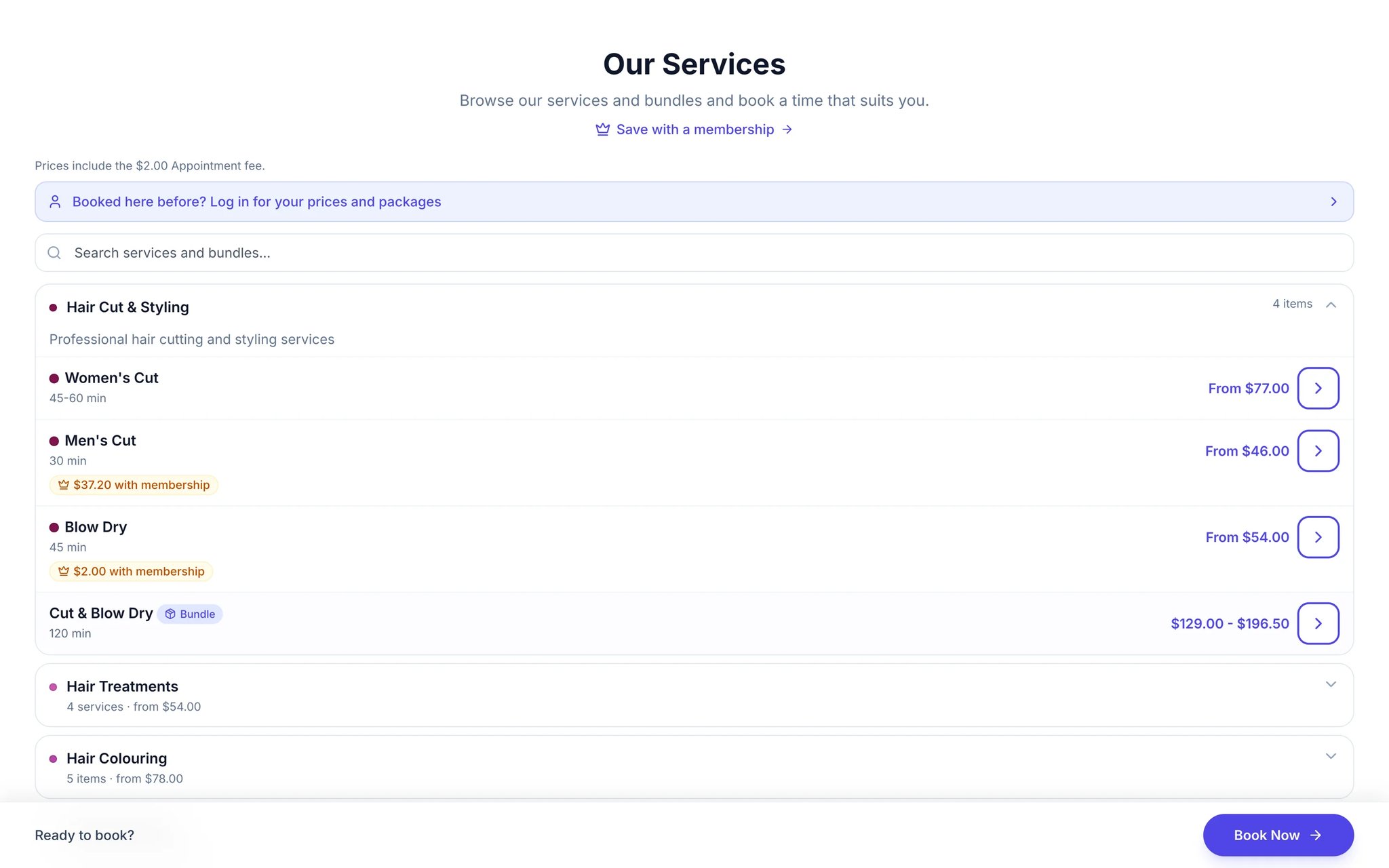Click the Hair Treatments category title
The height and width of the screenshot is (868, 1389).
coord(122,686)
